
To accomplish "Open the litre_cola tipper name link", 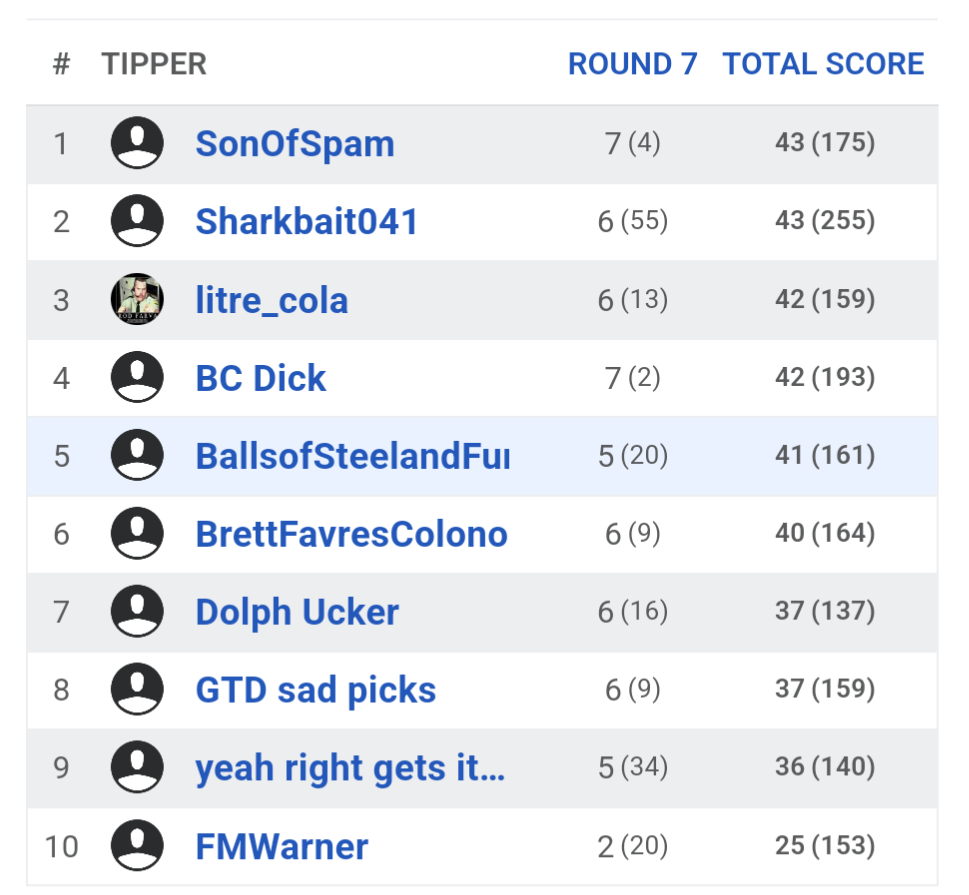I will pyautogui.click(x=271, y=300).
